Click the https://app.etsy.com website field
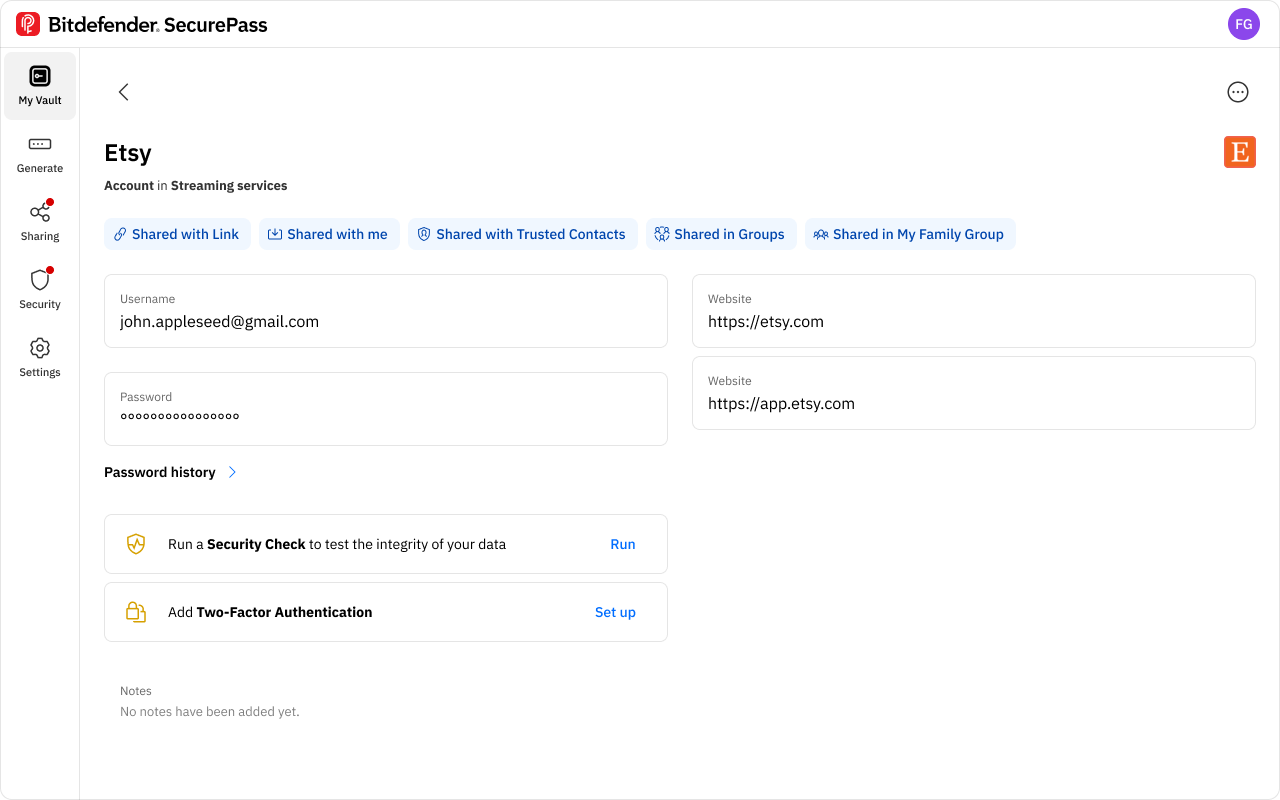Screen dimensions: 1280x800 pyautogui.click(x=974, y=393)
